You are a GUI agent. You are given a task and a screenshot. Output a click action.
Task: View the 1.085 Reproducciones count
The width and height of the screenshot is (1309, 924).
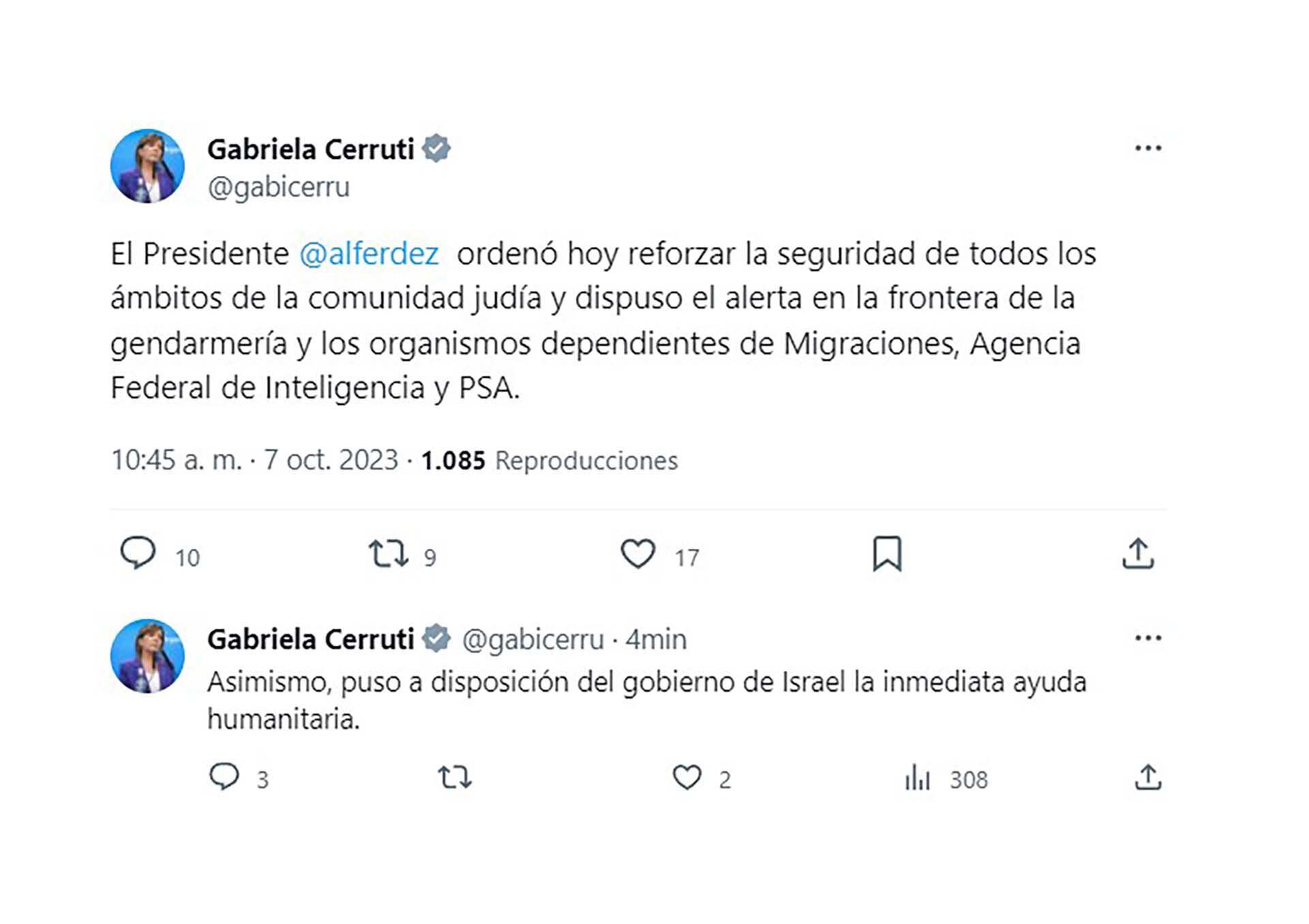[550, 461]
